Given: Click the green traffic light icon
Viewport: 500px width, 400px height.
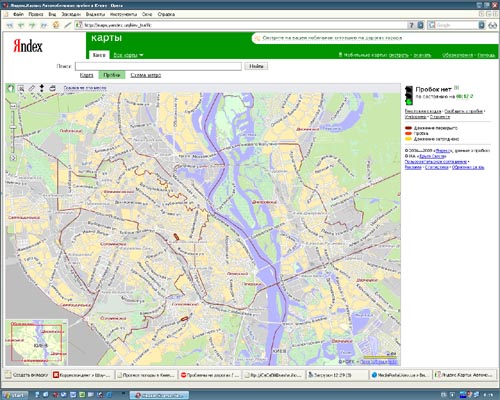Looking at the screenshot, I should tap(409, 95).
